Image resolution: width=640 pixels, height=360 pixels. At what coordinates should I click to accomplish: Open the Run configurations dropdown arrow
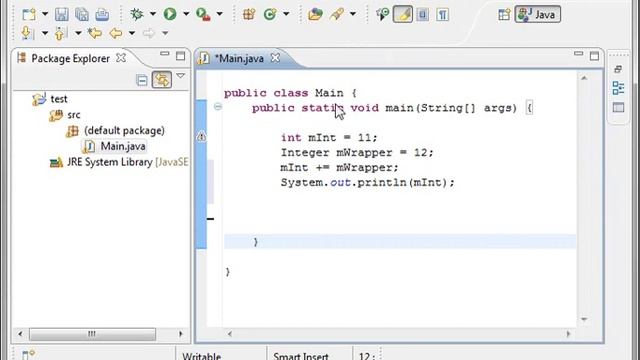[x=186, y=14]
